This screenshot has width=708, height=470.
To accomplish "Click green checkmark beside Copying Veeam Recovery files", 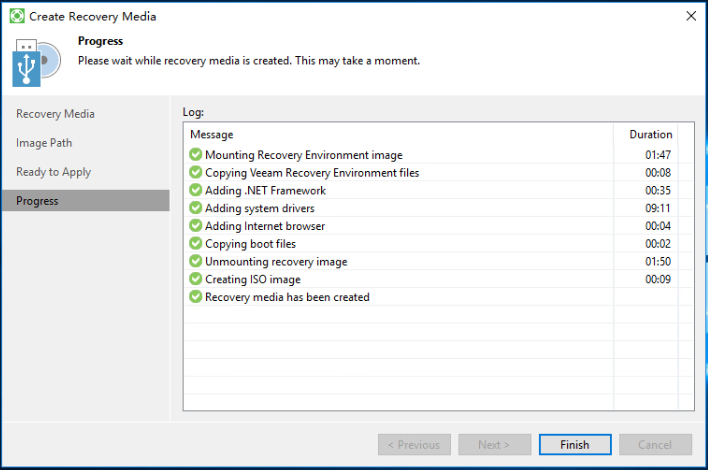I will tap(196, 172).
